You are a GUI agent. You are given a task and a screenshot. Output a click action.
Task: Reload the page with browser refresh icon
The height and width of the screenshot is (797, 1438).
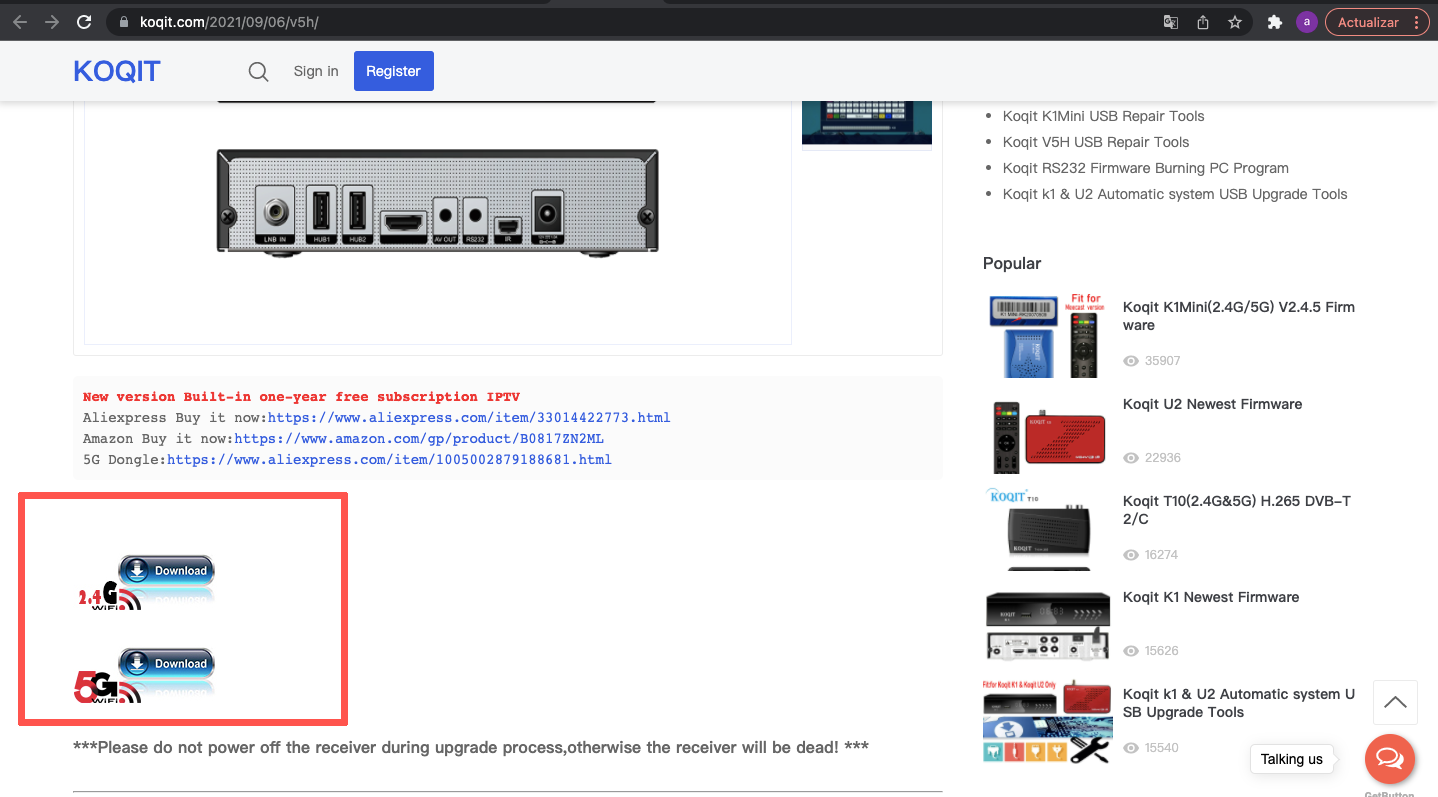(84, 22)
